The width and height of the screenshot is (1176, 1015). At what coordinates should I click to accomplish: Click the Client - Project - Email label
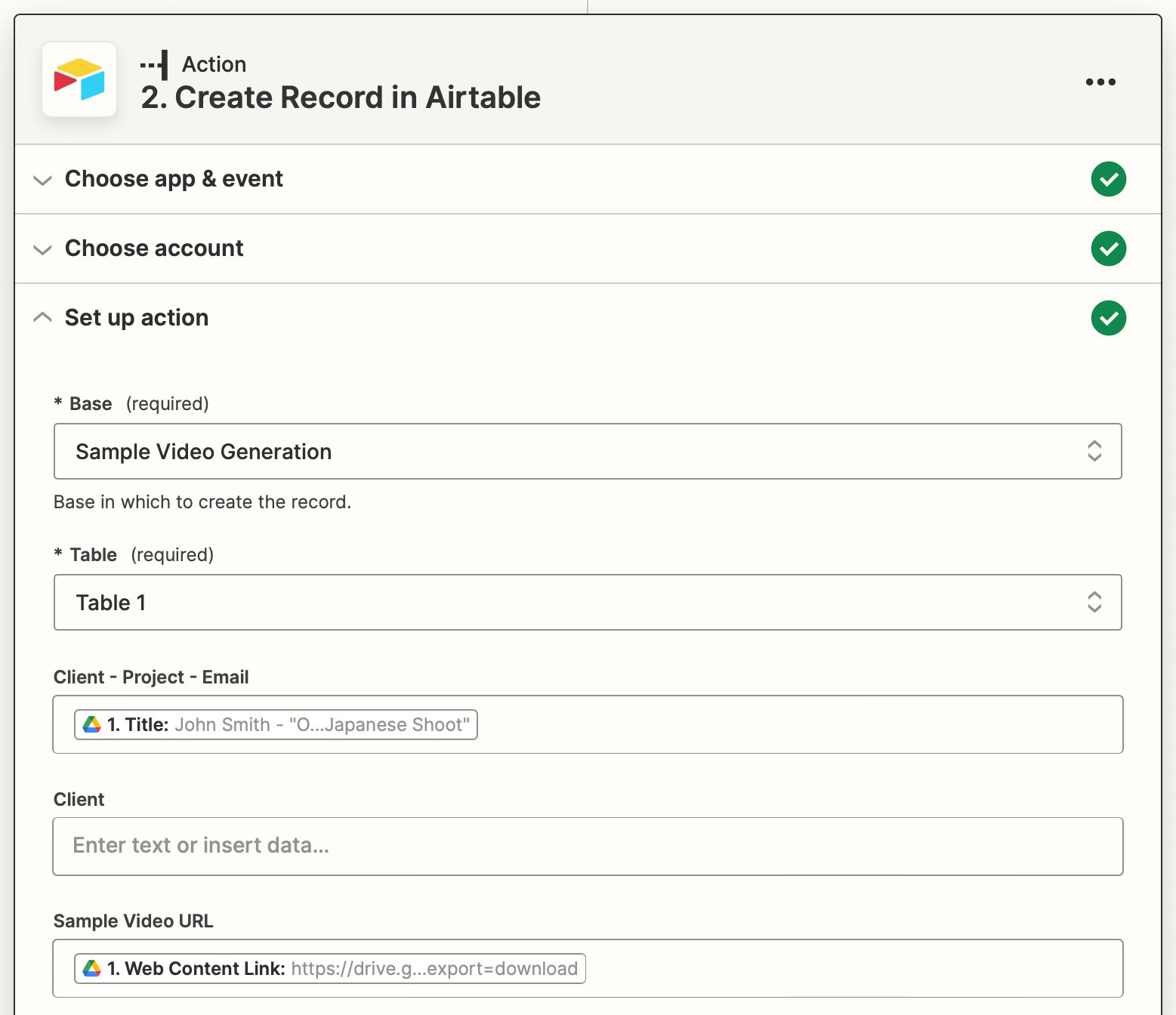(151, 677)
